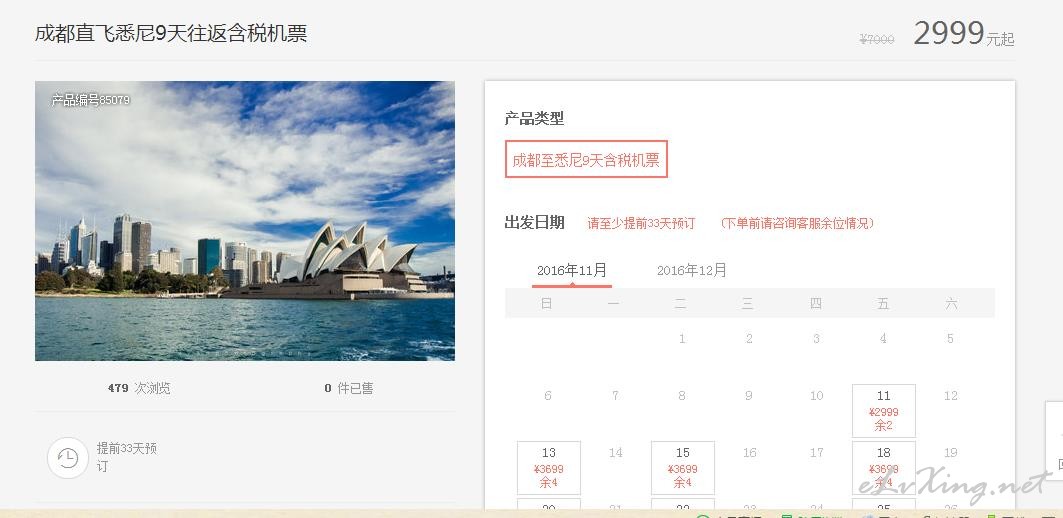1063x518 pixels.
Task: Click the note 下单前请咨询客服余位情况
Action: click(x=797, y=223)
